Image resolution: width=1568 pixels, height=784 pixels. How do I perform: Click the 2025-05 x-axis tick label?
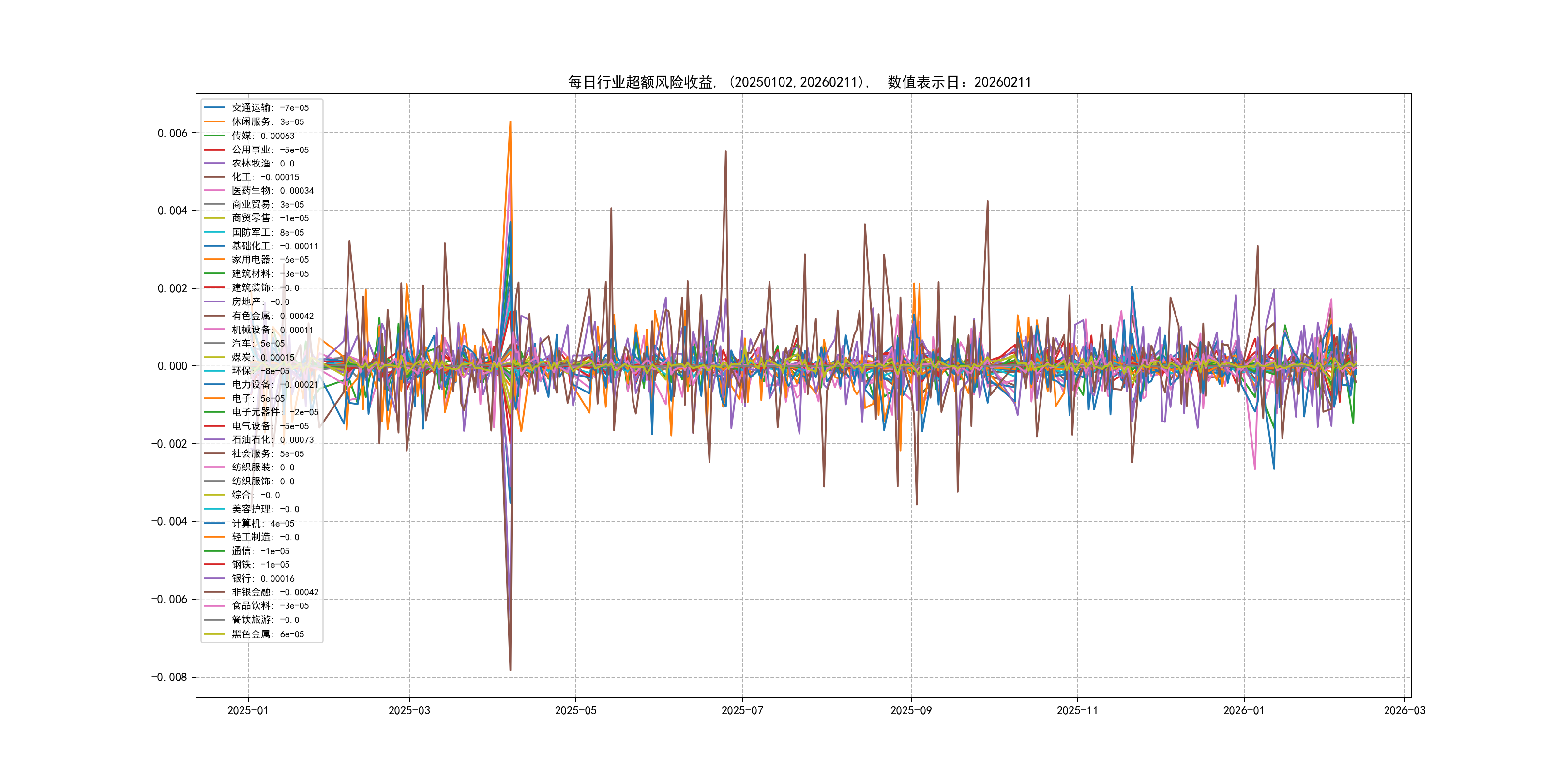(x=575, y=710)
